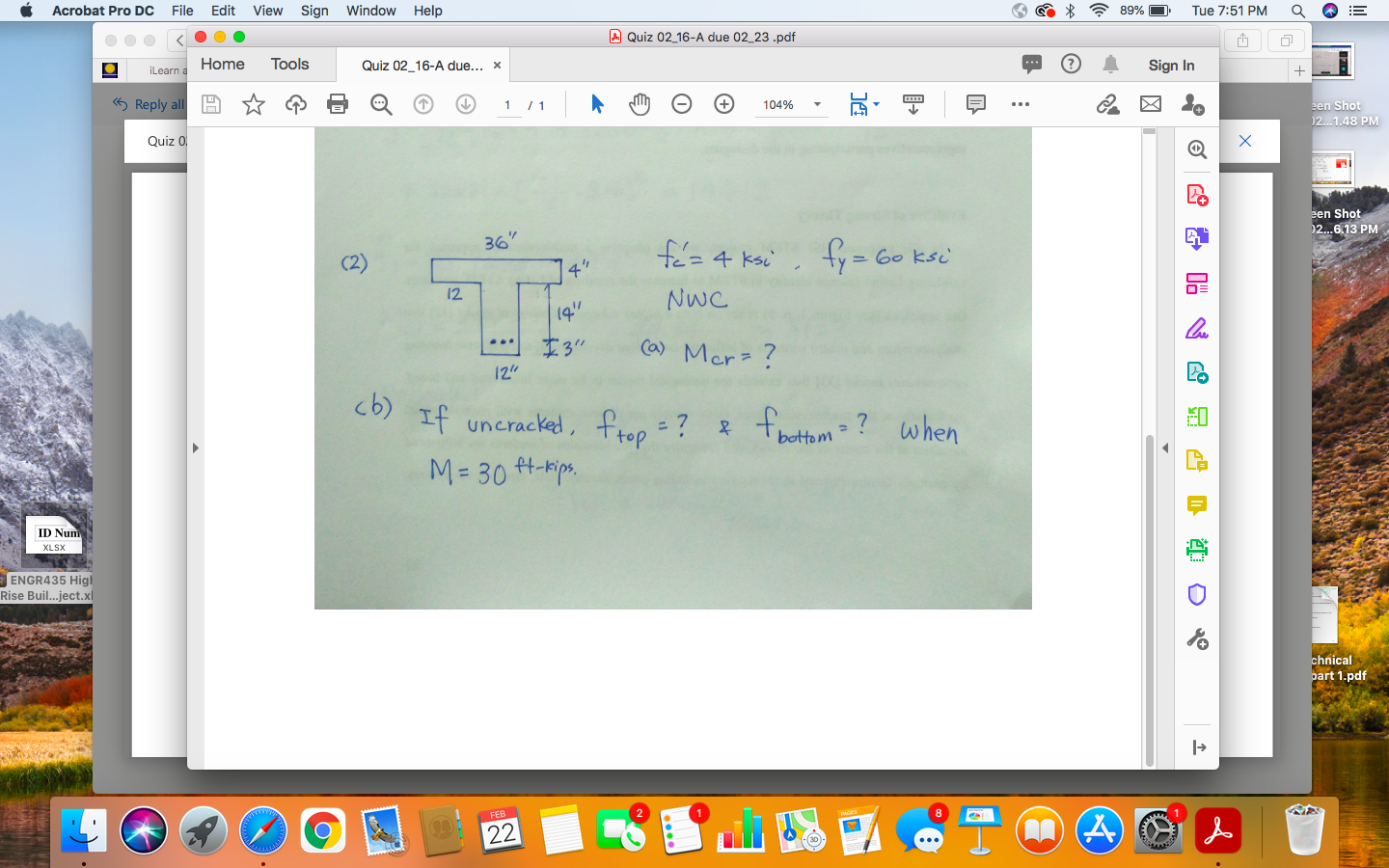Click the current page number field
This screenshot has height=868, width=1389.
507,105
